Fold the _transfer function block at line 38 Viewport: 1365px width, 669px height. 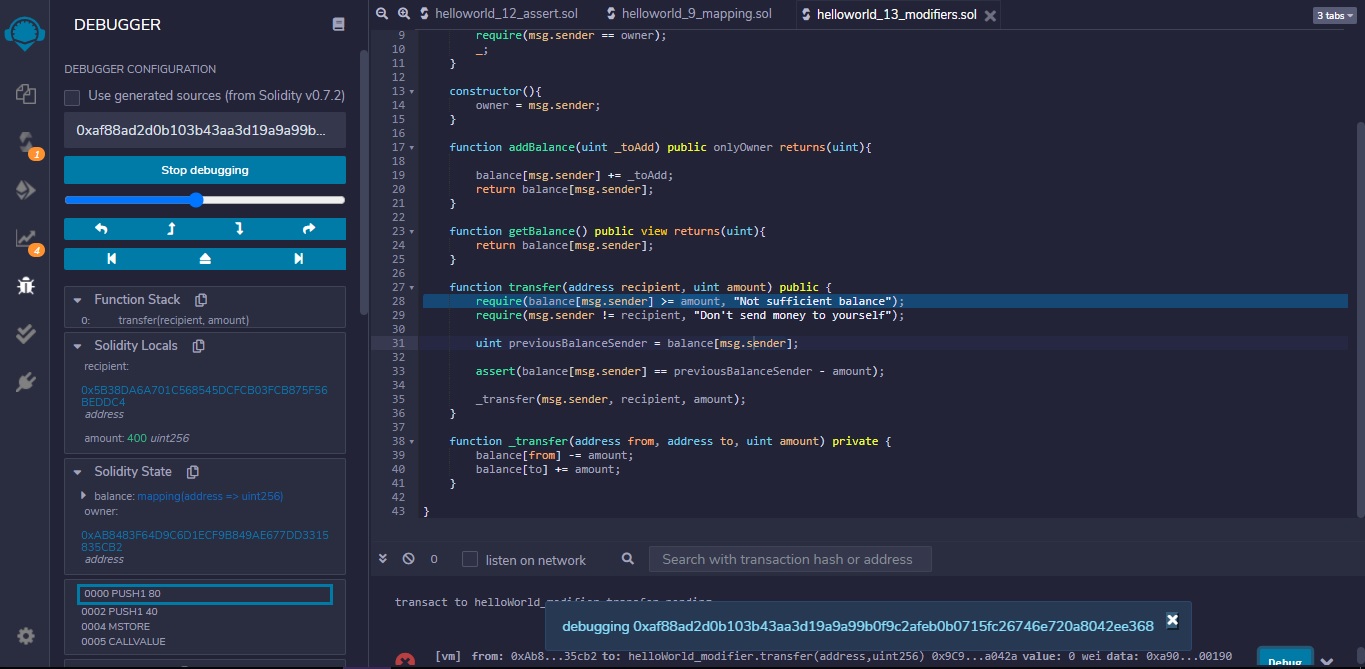412,441
